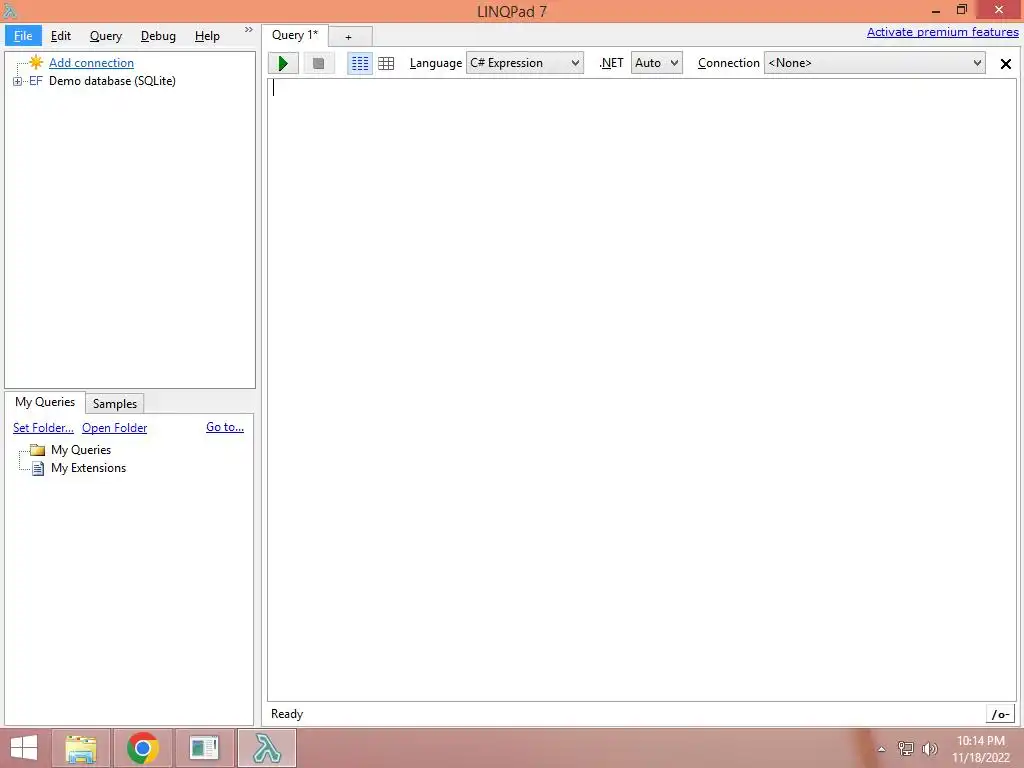This screenshot has width=1024, height=768.
Task: Switch to the Samples tab
Action: point(115,404)
